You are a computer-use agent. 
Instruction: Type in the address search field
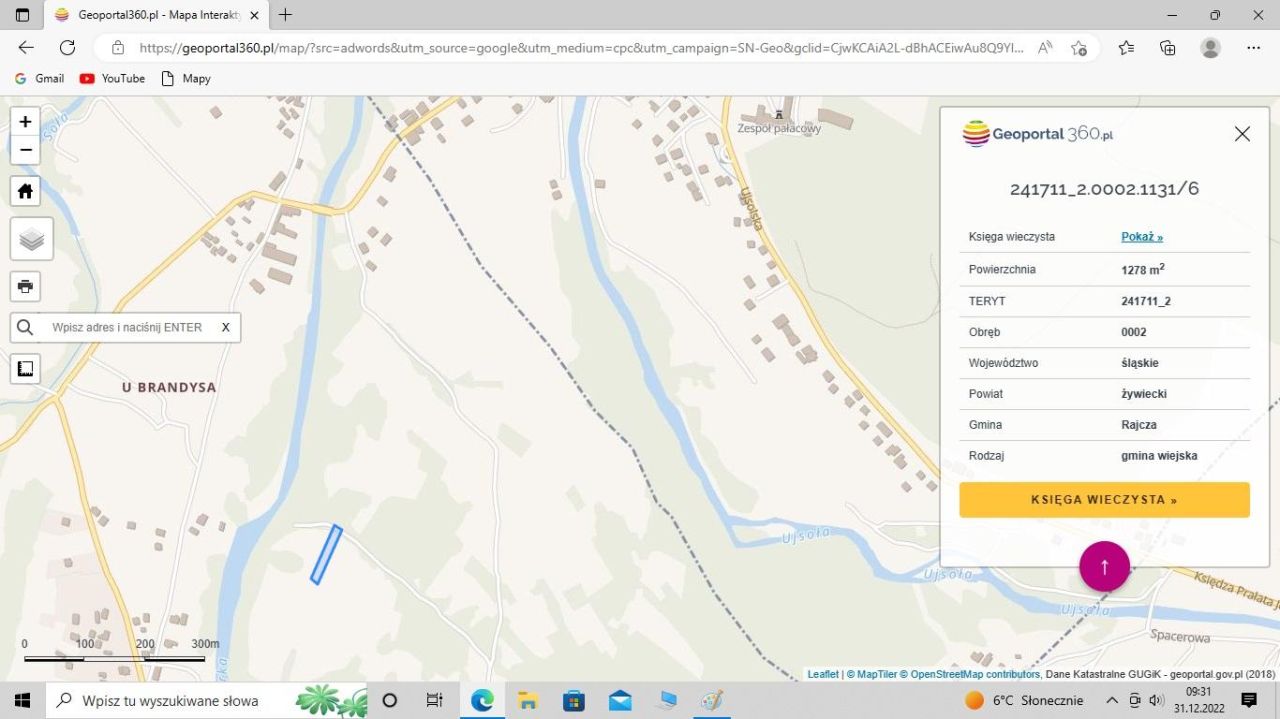(x=128, y=327)
